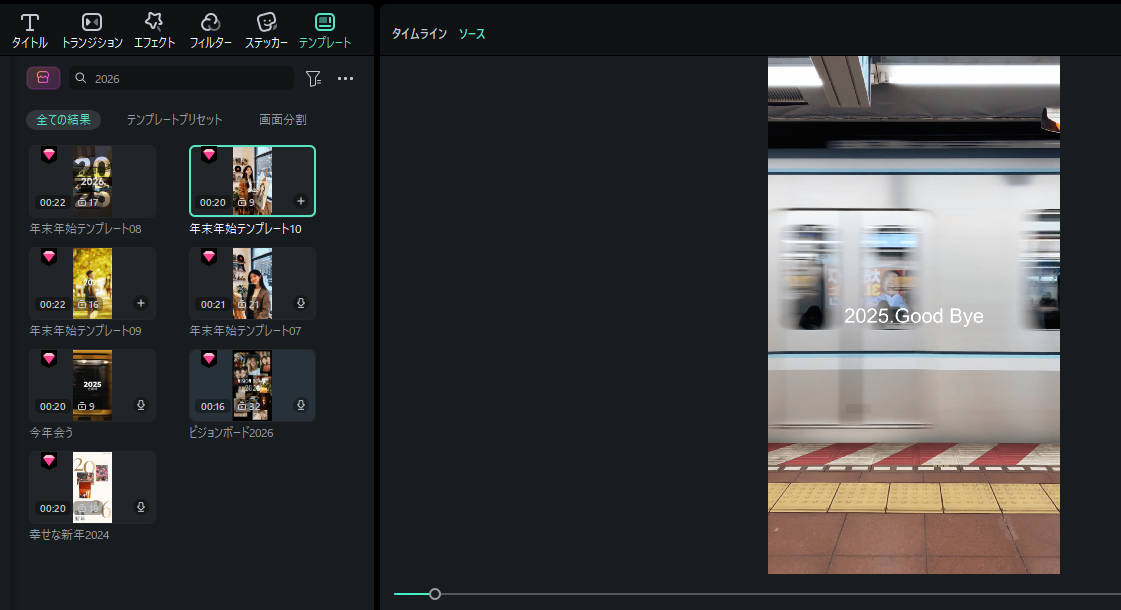Open the filter funnel icon options
Viewport: 1121px width, 610px height.
click(x=313, y=78)
